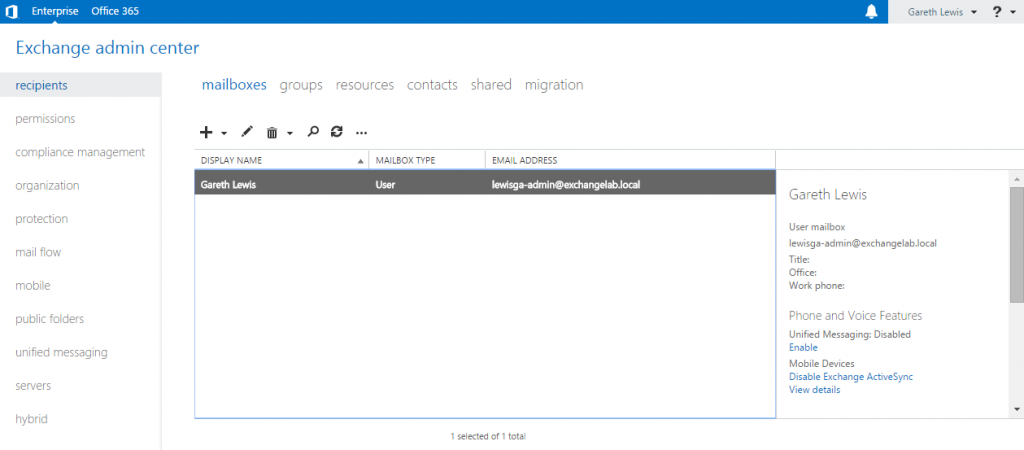Click lewisga-admin@exchangelab.local in the table
This screenshot has height=450, width=1024.
pos(566,185)
